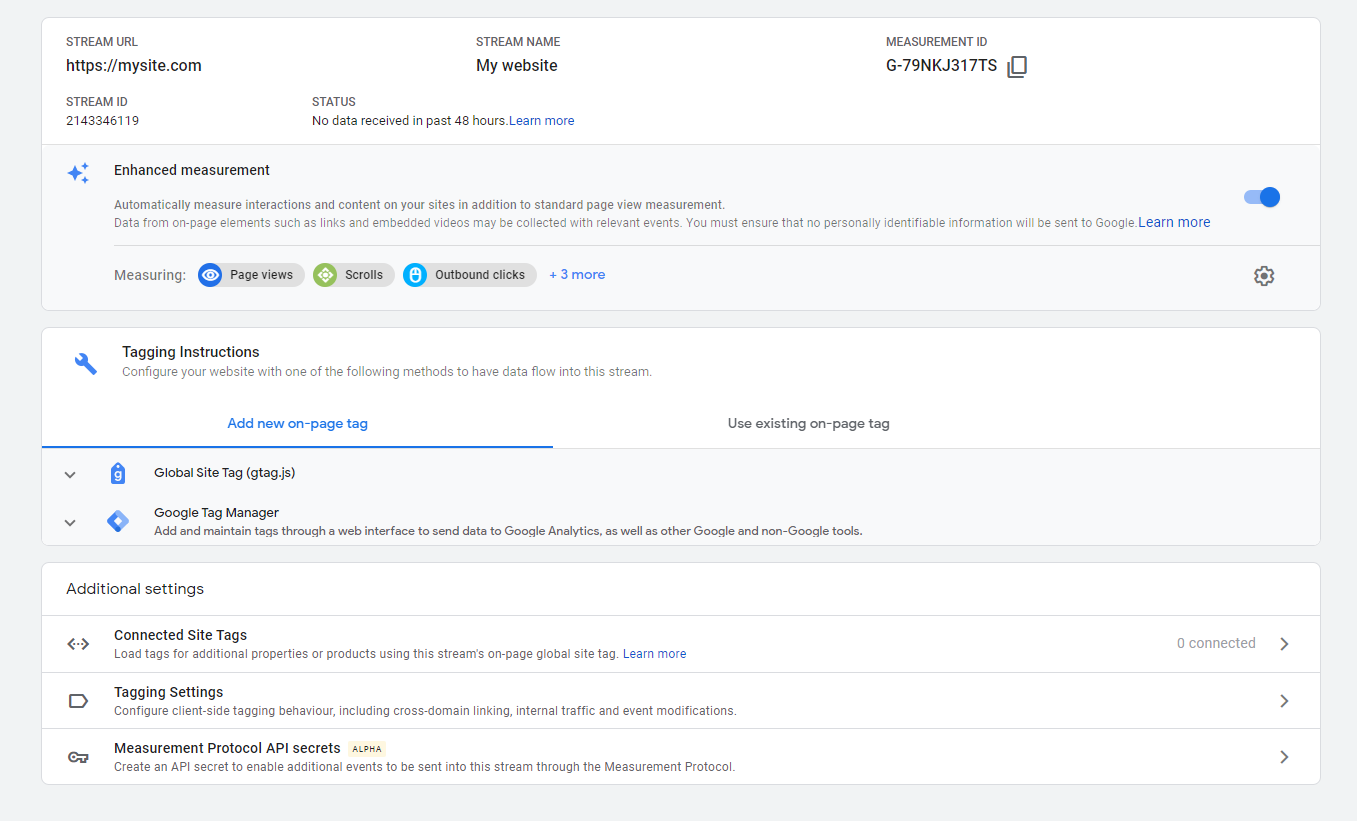The height and width of the screenshot is (821, 1357).
Task: Switch to Use existing on-page tag tab
Action: pos(808,424)
